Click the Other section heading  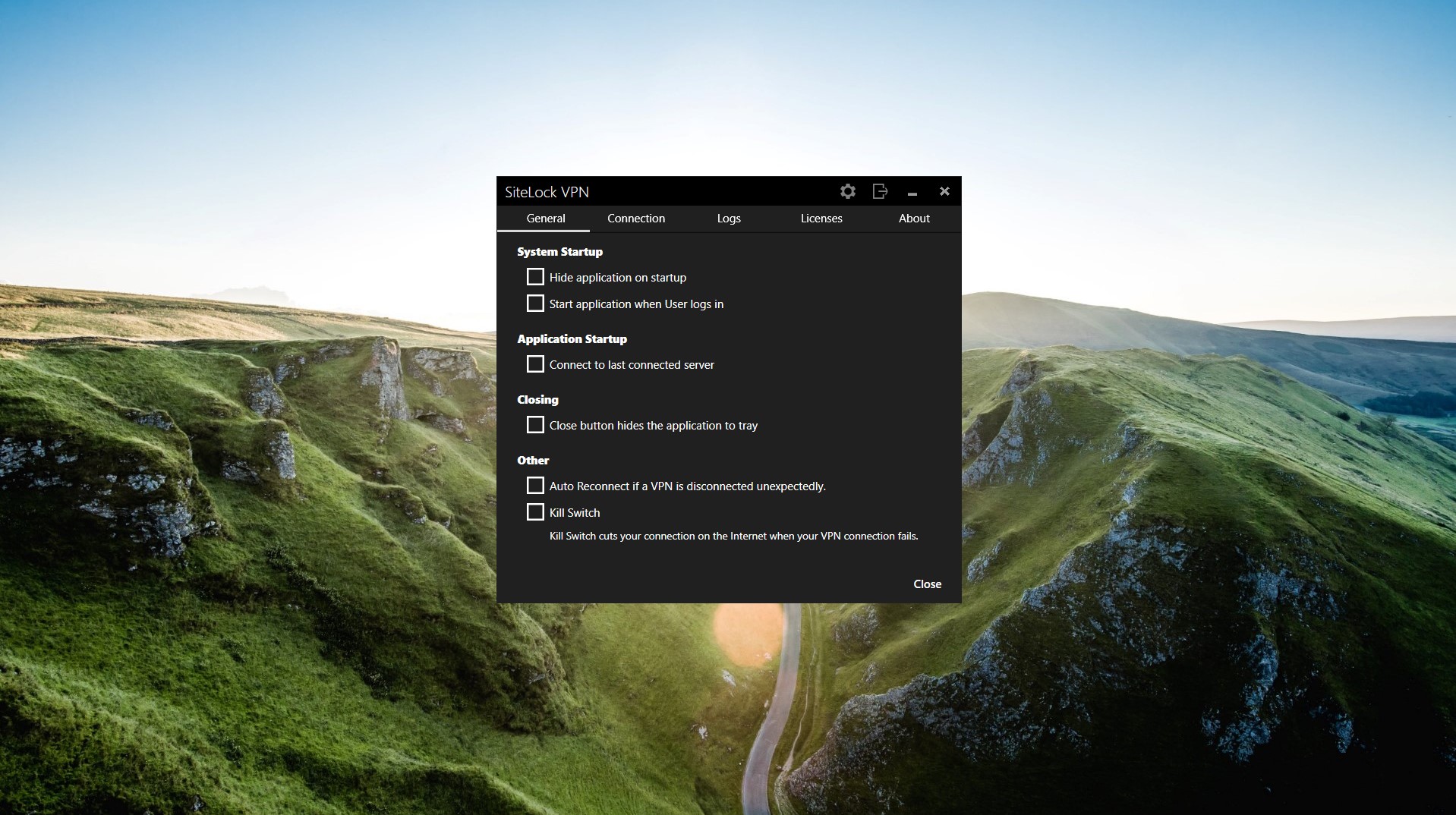click(533, 461)
